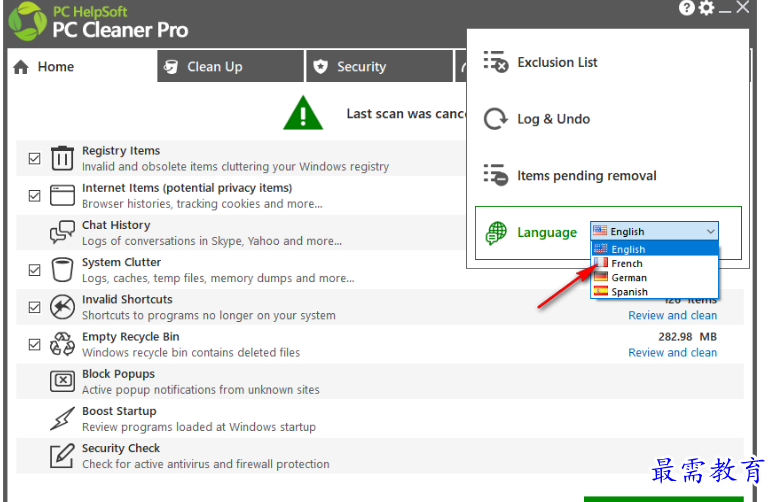The image size is (773, 502).
Task: Click "Internet Items (potential privacy items)" text
Action: 187,188
